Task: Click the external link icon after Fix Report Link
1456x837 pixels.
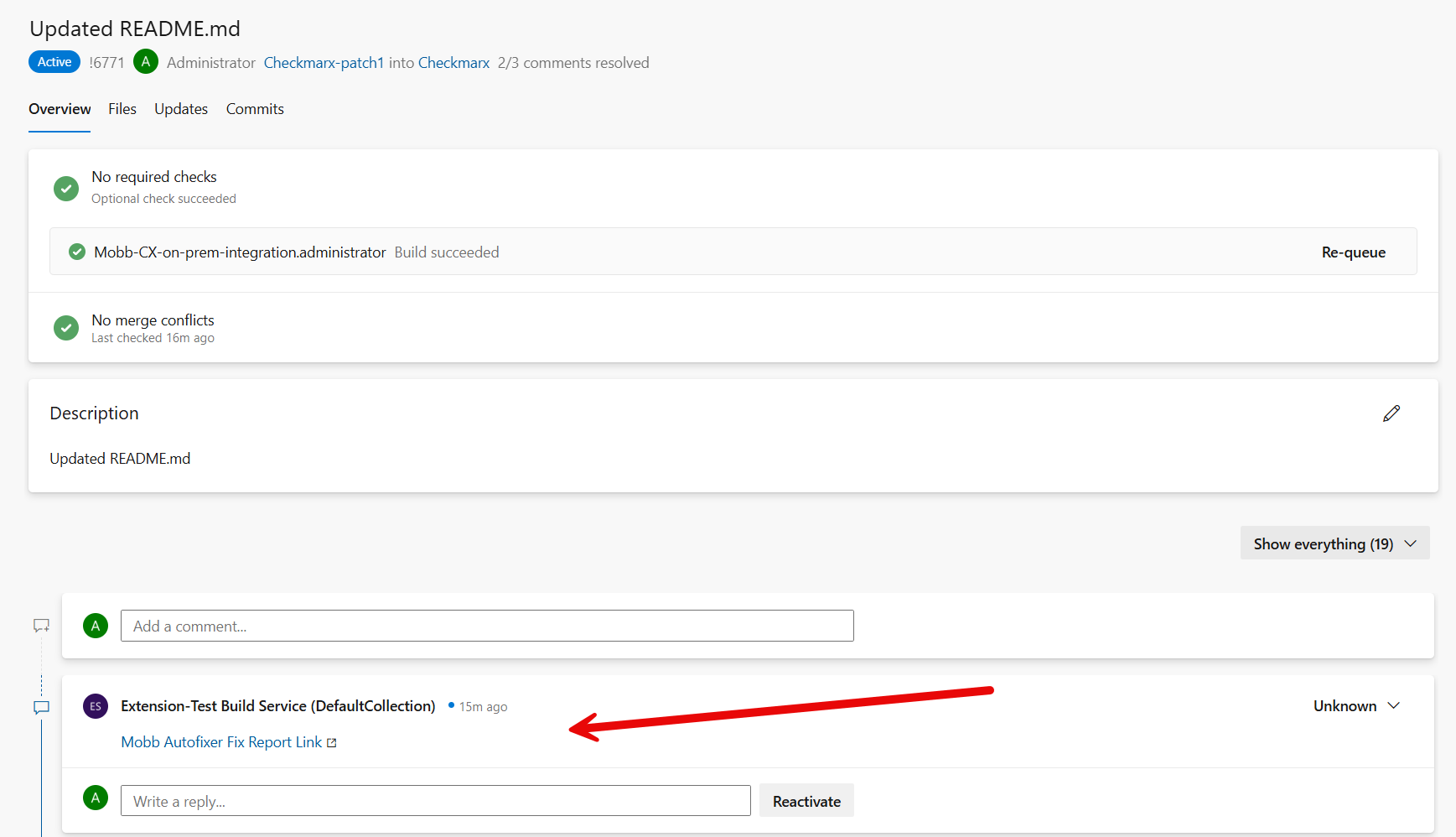Action: (x=332, y=743)
